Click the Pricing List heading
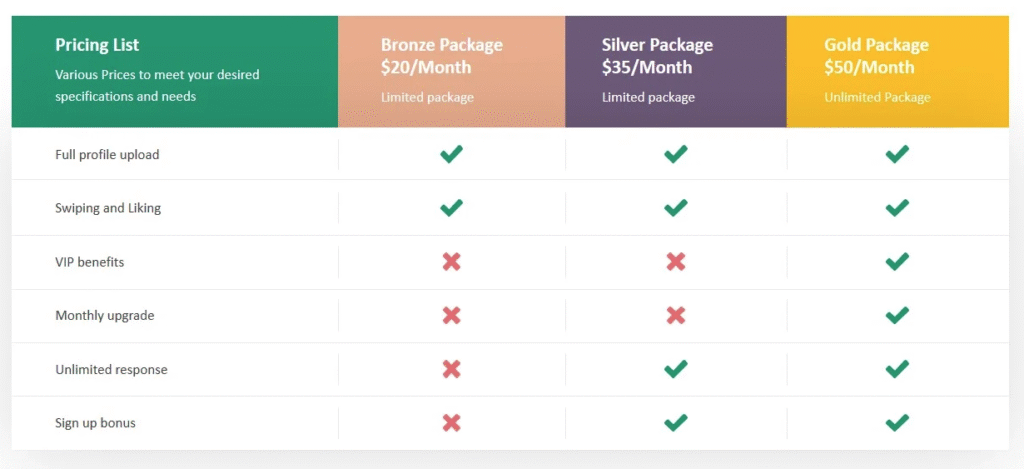The width and height of the screenshot is (1024, 469). 97,45
